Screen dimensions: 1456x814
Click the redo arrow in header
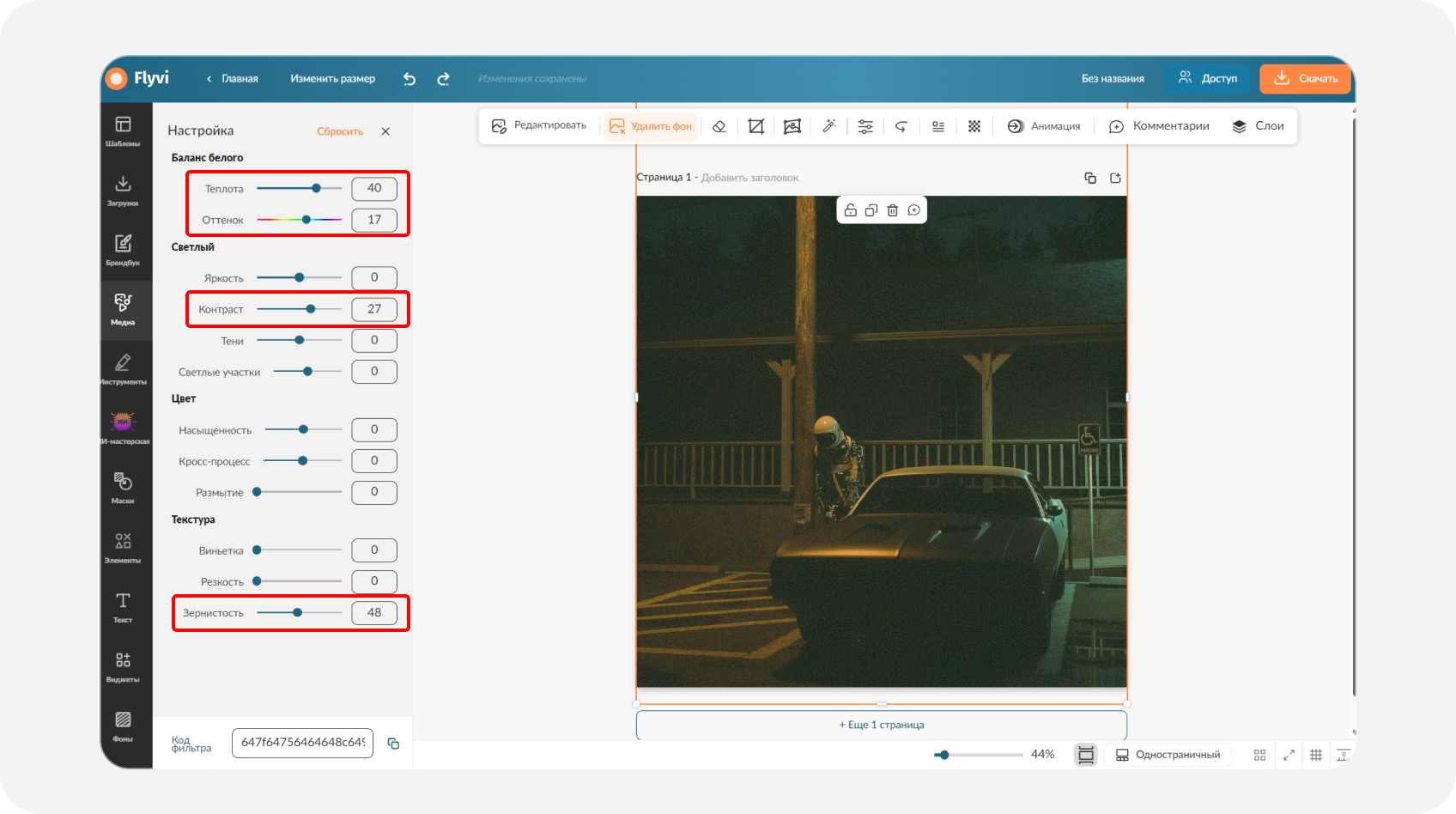443,79
